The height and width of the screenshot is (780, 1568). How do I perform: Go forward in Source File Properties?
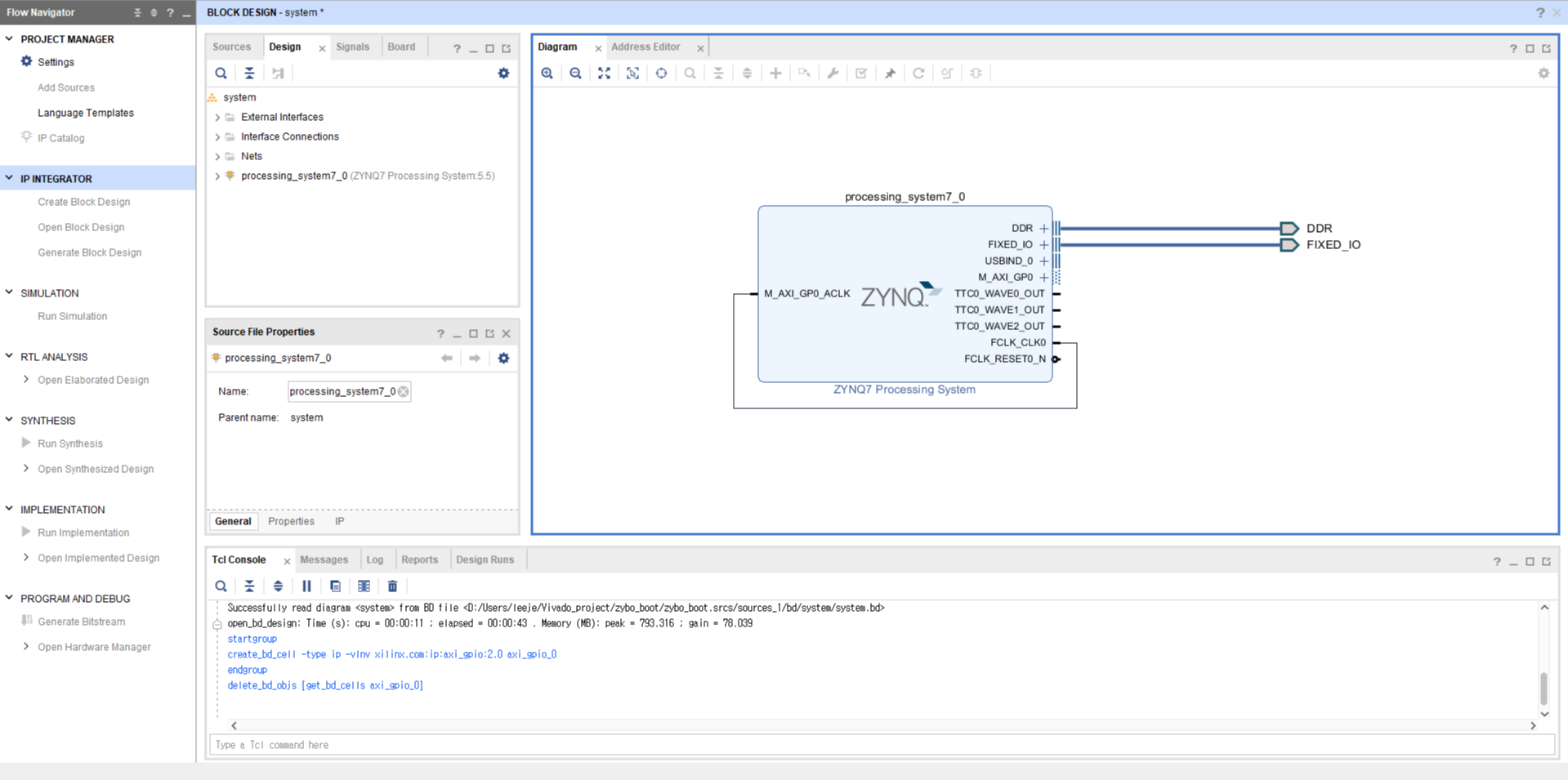coord(475,359)
